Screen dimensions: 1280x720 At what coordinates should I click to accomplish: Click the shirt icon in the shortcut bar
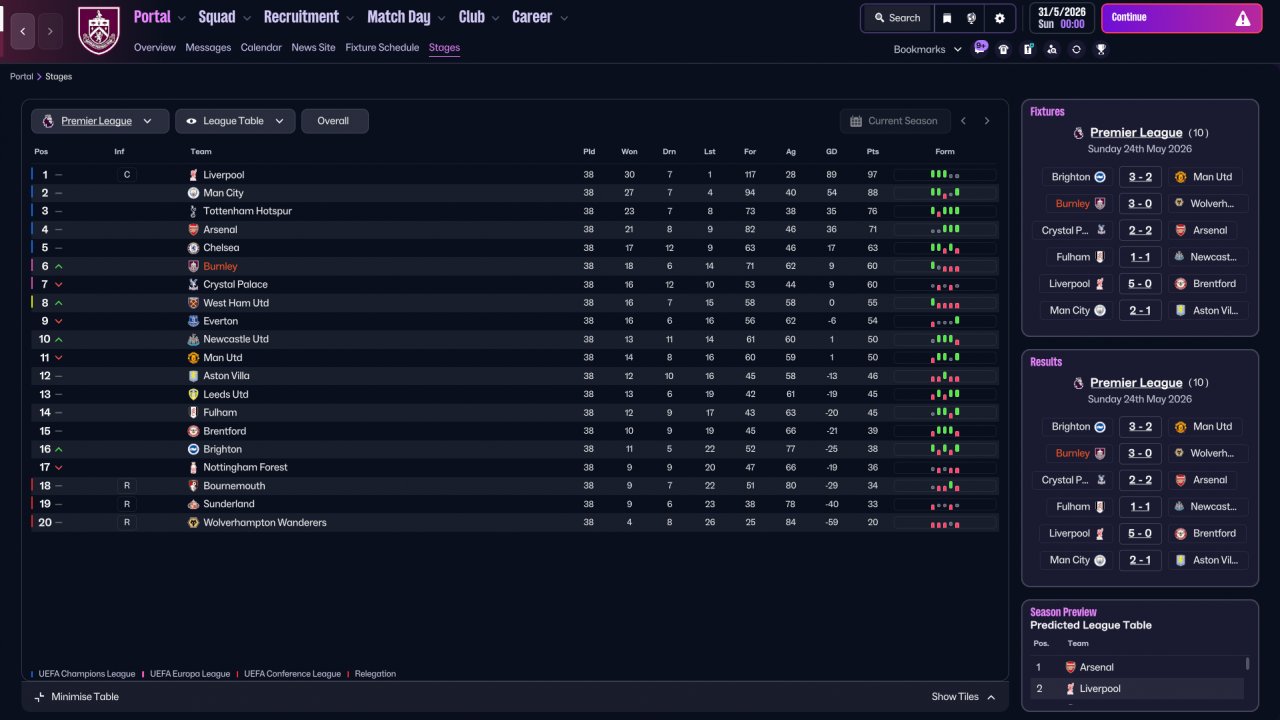point(1004,49)
